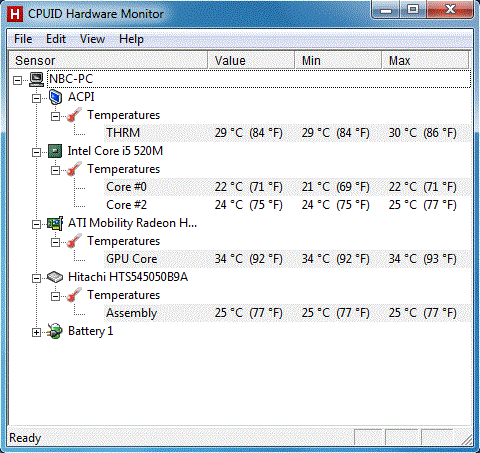Open the View menu
This screenshot has width=480, height=453.
tap(92, 39)
